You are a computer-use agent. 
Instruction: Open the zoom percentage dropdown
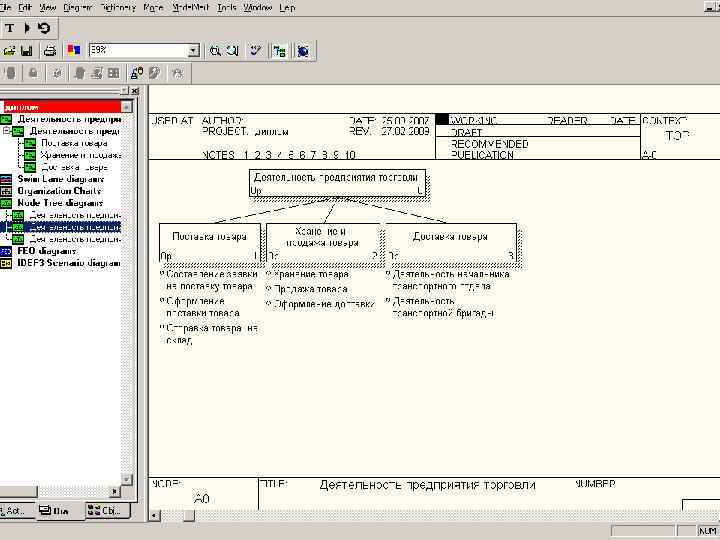coord(193,50)
